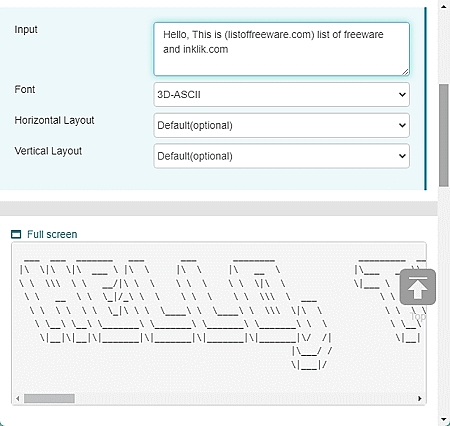Click the Full screen window icon
The image size is (450, 426).
pyautogui.click(x=16, y=234)
